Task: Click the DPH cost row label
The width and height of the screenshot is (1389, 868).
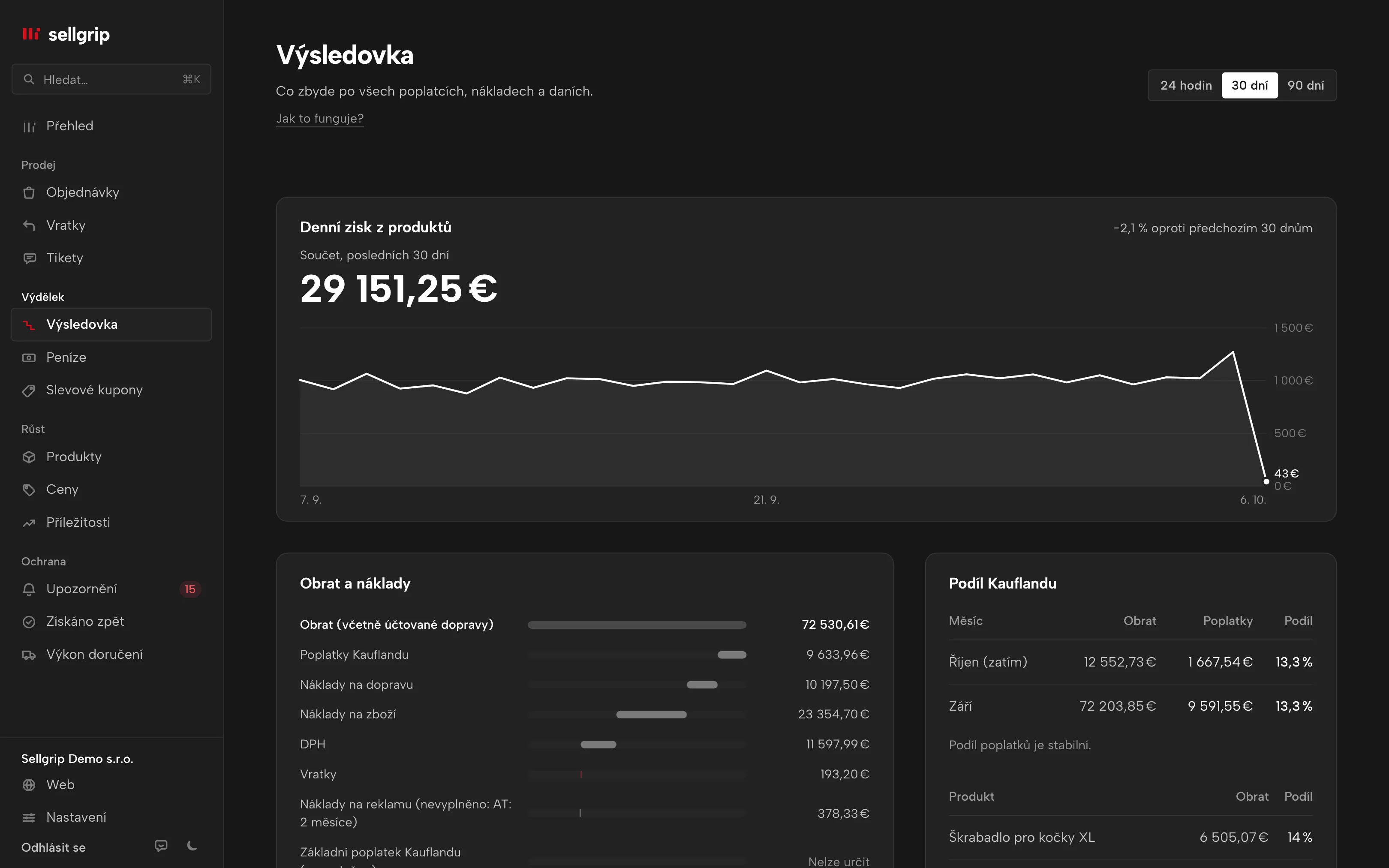Action: click(x=313, y=745)
